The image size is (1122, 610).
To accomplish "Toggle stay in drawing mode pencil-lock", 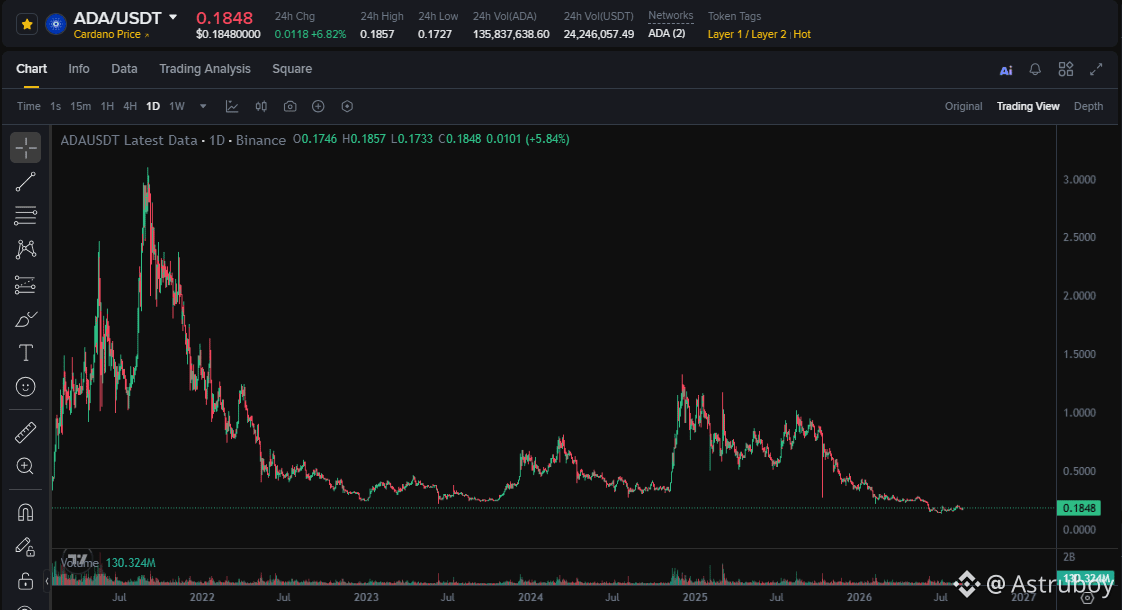I will click(x=26, y=547).
